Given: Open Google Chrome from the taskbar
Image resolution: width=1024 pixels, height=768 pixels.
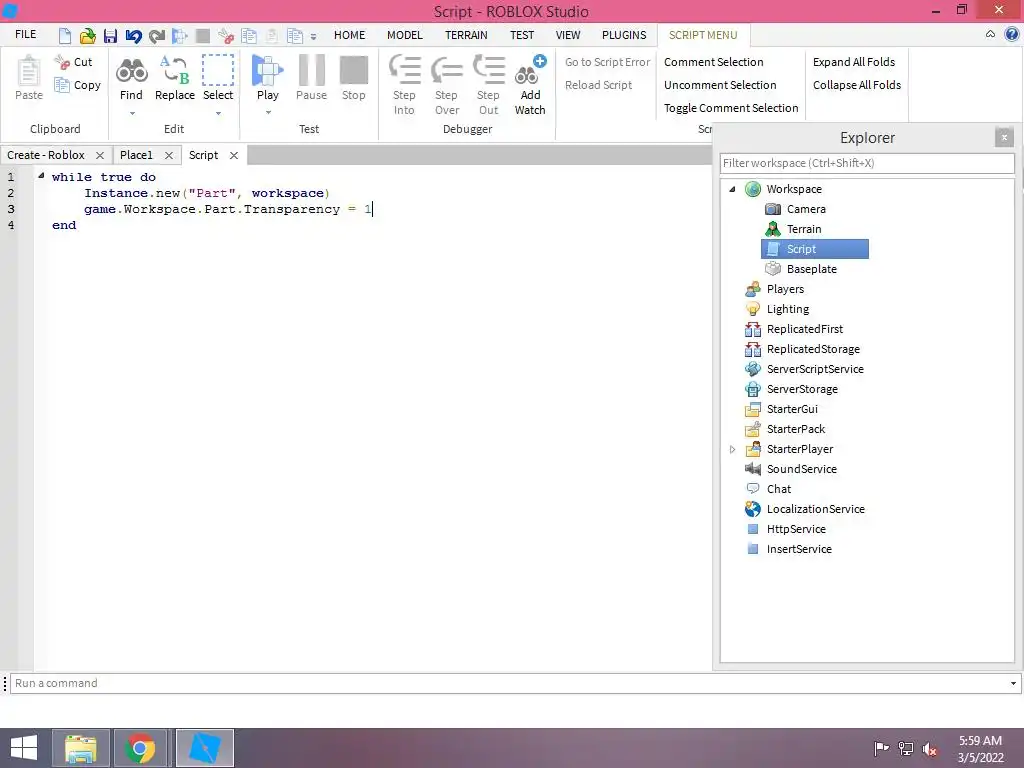Looking at the screenshot, I should pyautogui.click(x=140, y=748).
